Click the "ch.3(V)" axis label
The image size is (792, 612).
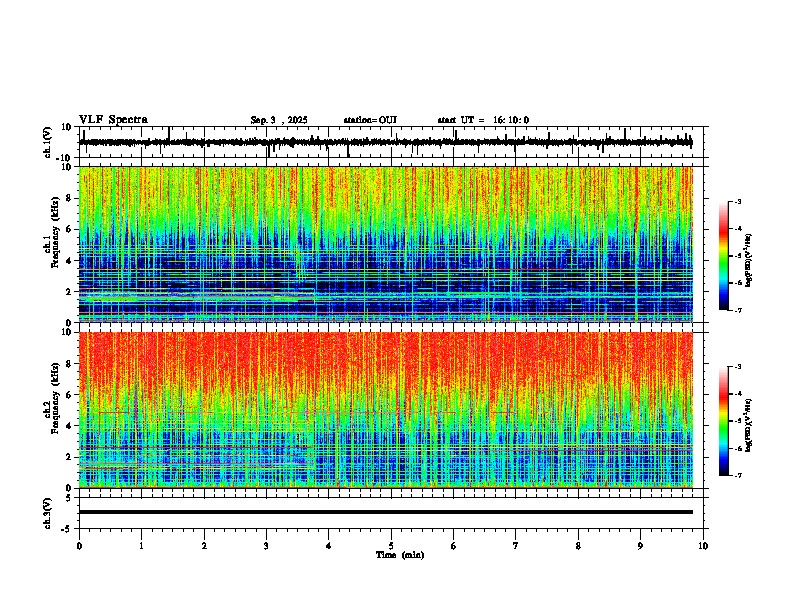point(47,514)
